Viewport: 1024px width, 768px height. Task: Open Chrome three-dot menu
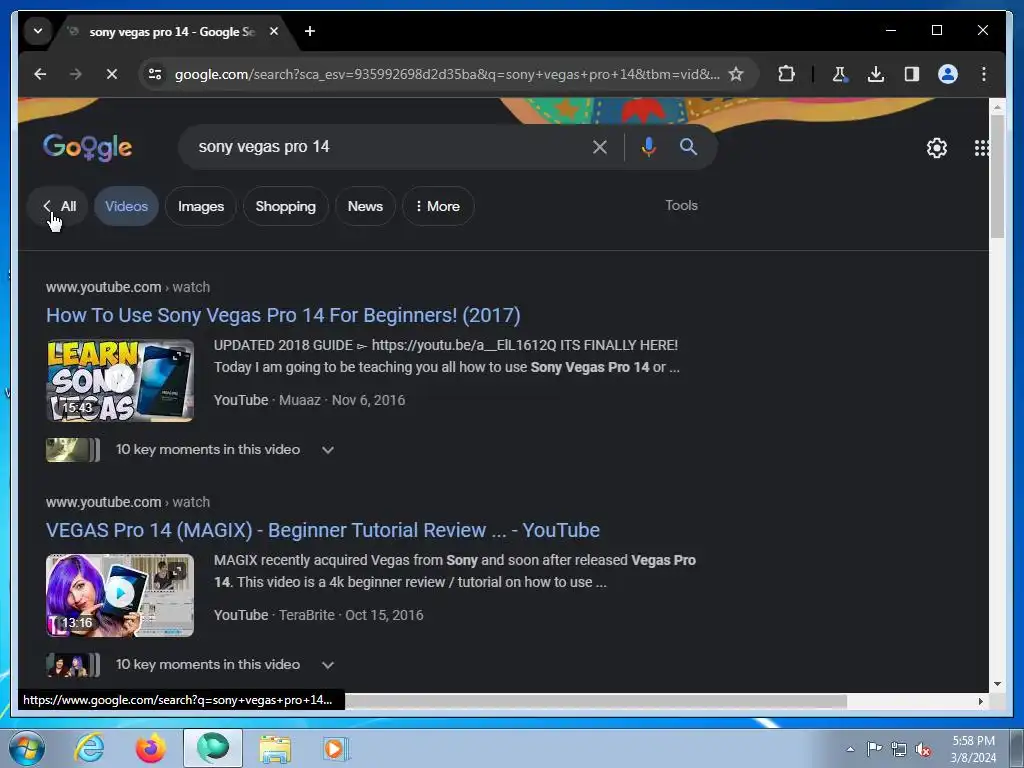tap(984, 74)
